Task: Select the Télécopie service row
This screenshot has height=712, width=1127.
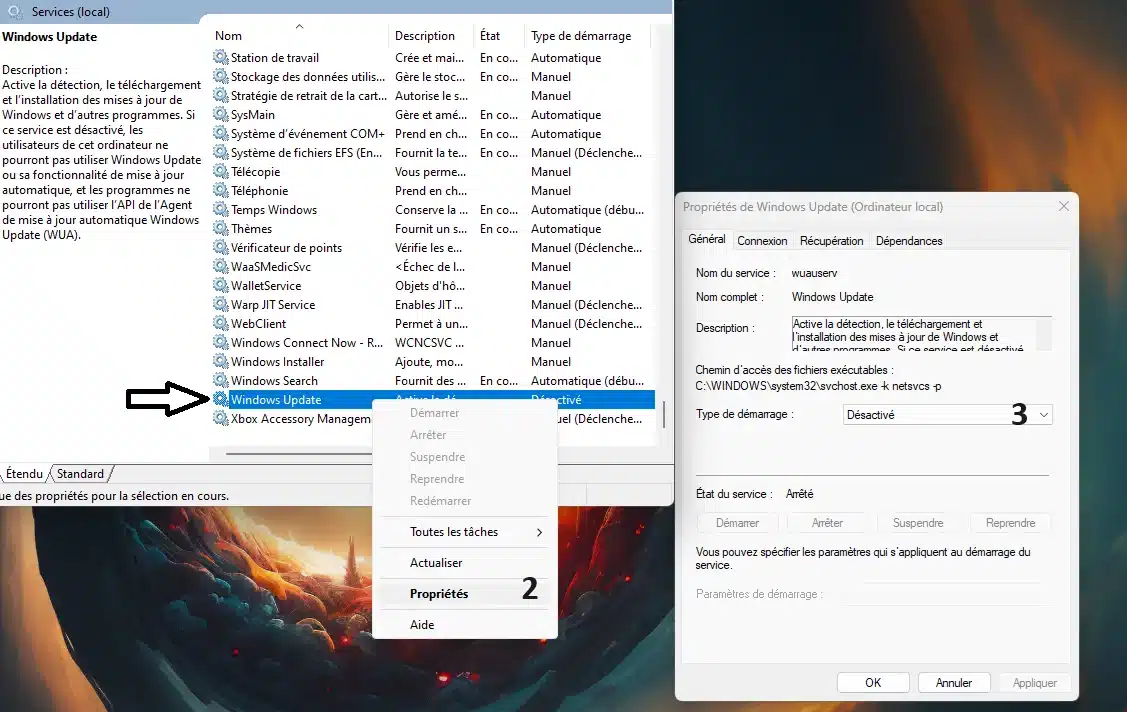Action: [x=433, y=171]
